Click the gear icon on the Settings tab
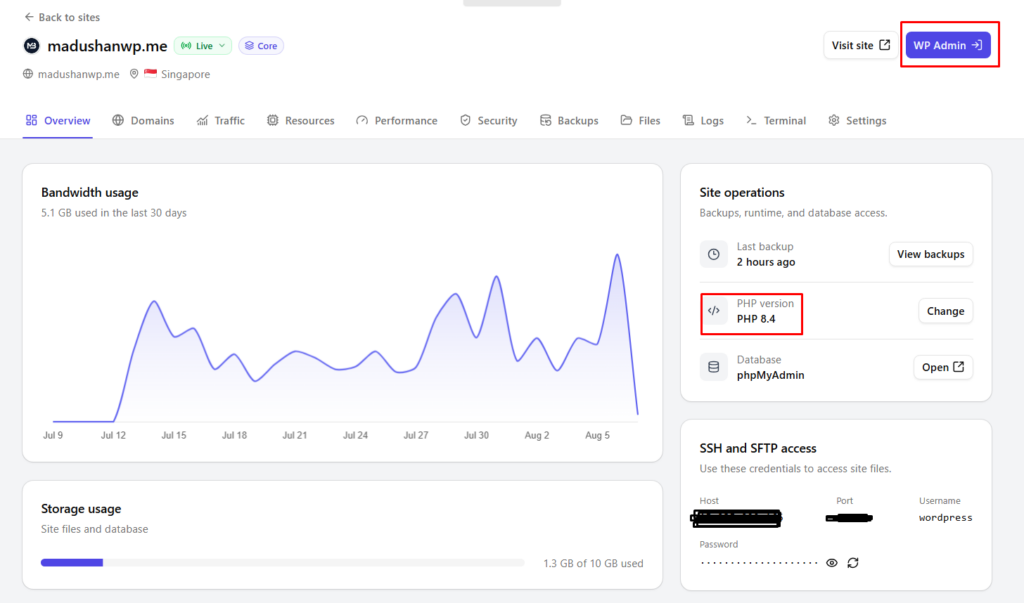The height and width of the screenshot is (603, 1024). tap(834, 120)
